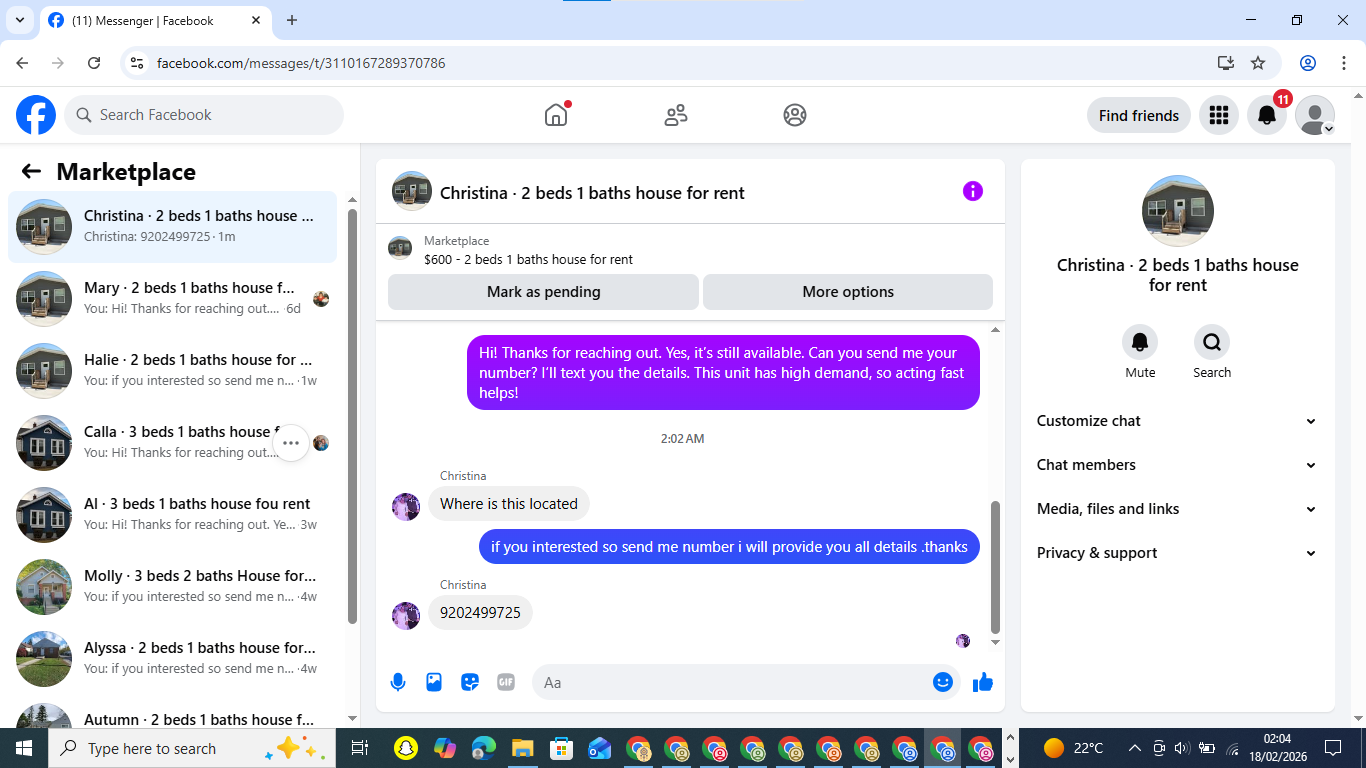
Task: Send a thumbs-up like
Action: (x=983, y=682)
